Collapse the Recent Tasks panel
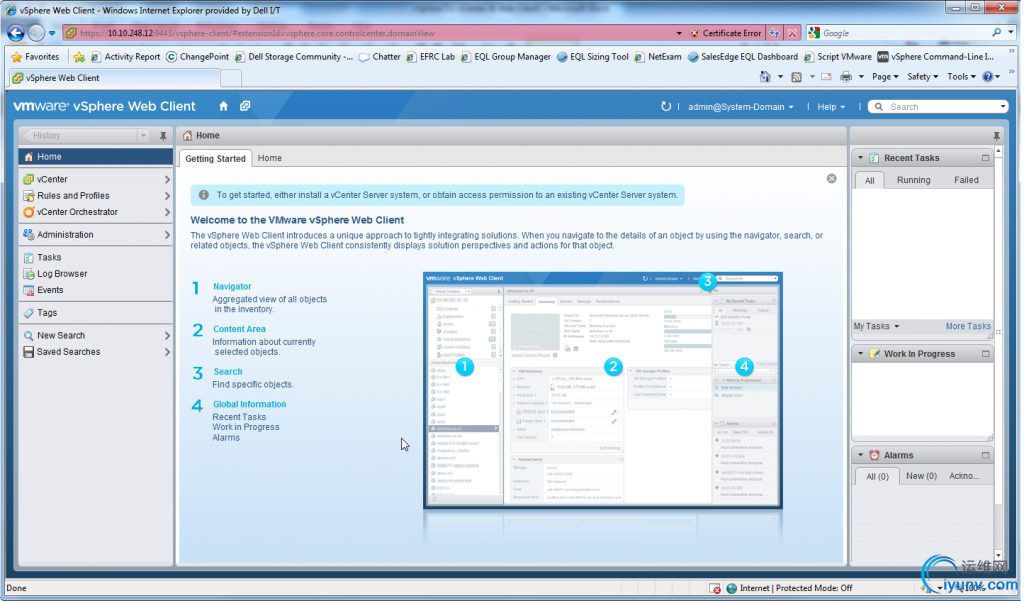Screen dimensions: 1024x601 [860, 158]
